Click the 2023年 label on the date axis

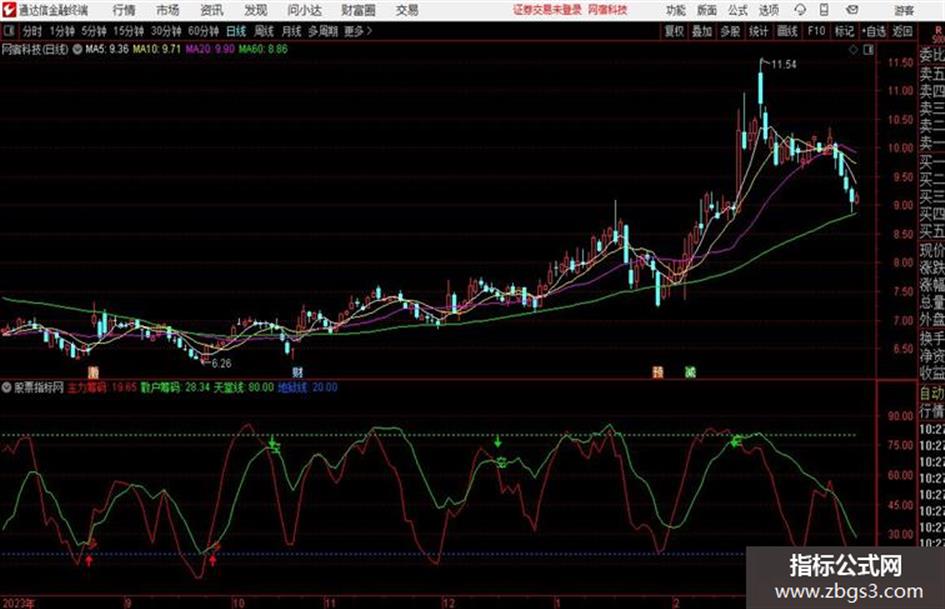(x=18, y=602)
